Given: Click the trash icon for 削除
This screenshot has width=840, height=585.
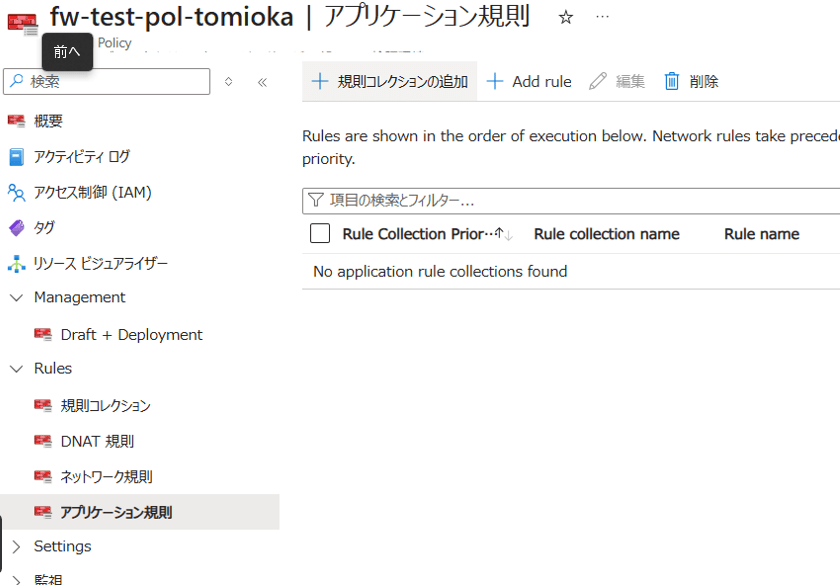Looking at the screenshot, I should (671, 81).
